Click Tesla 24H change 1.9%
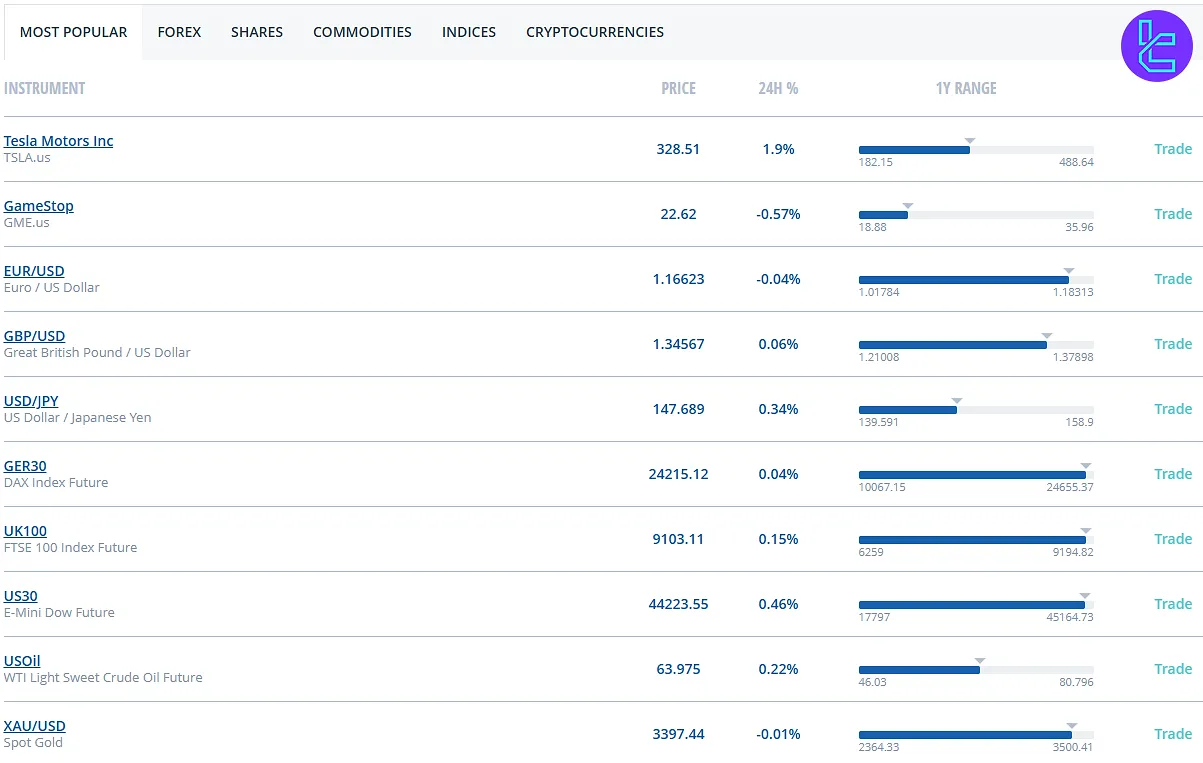This screenshot has height=763, width=1203. [x=778, y=149]
